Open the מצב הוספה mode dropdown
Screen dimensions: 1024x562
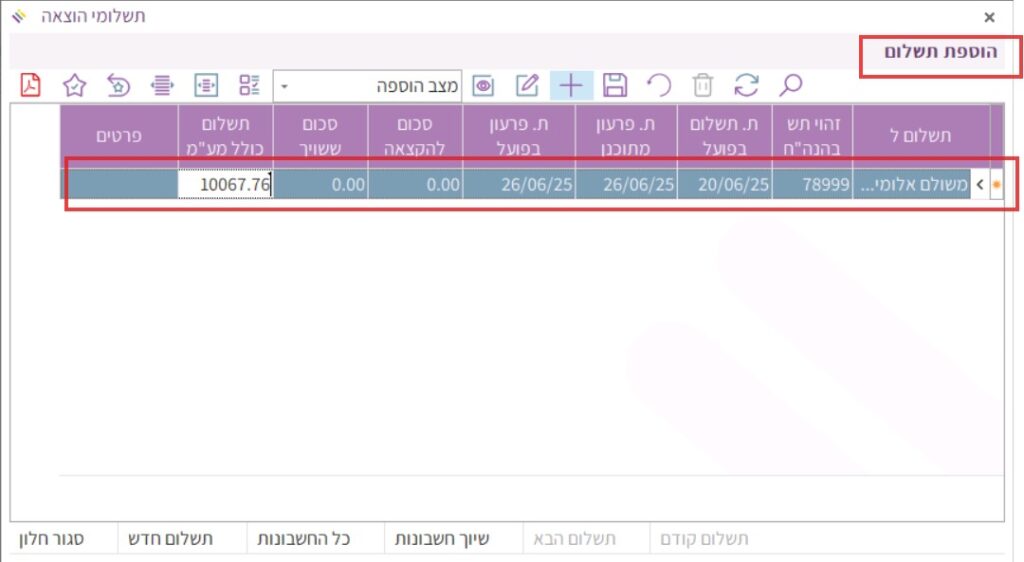tap(284, 86)
